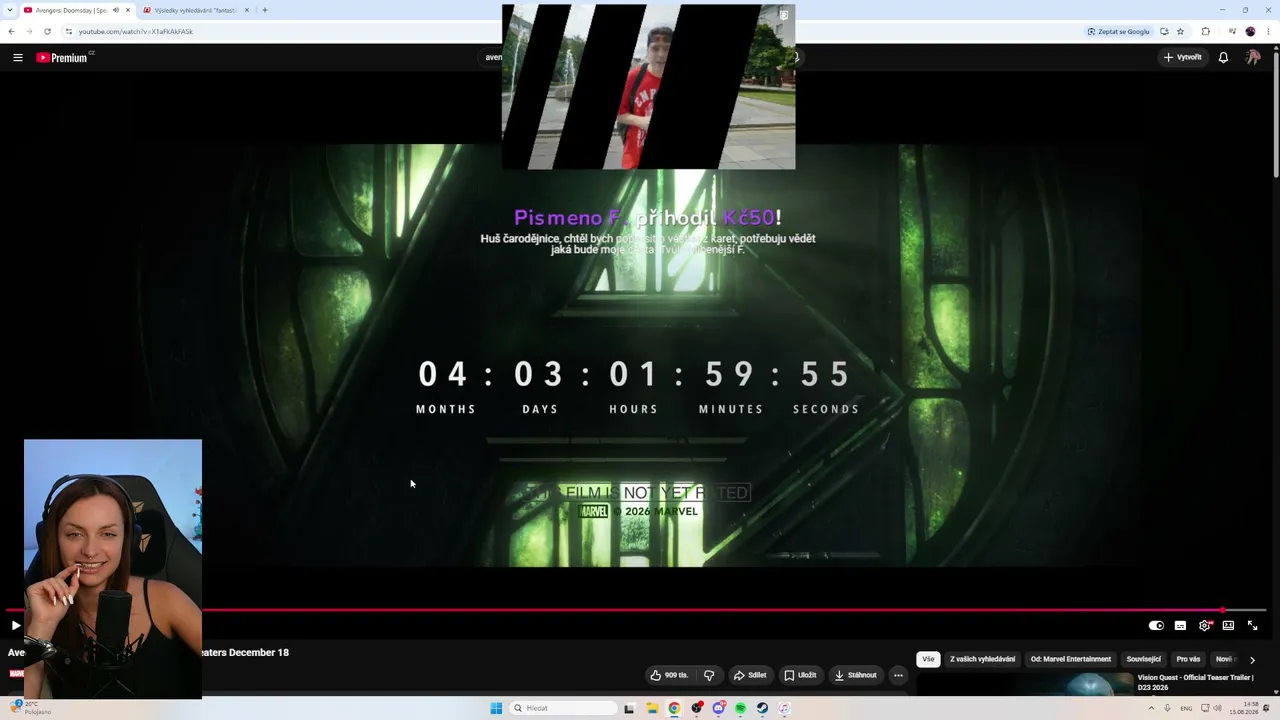Switch the player to theater mode

point(1228,626)
